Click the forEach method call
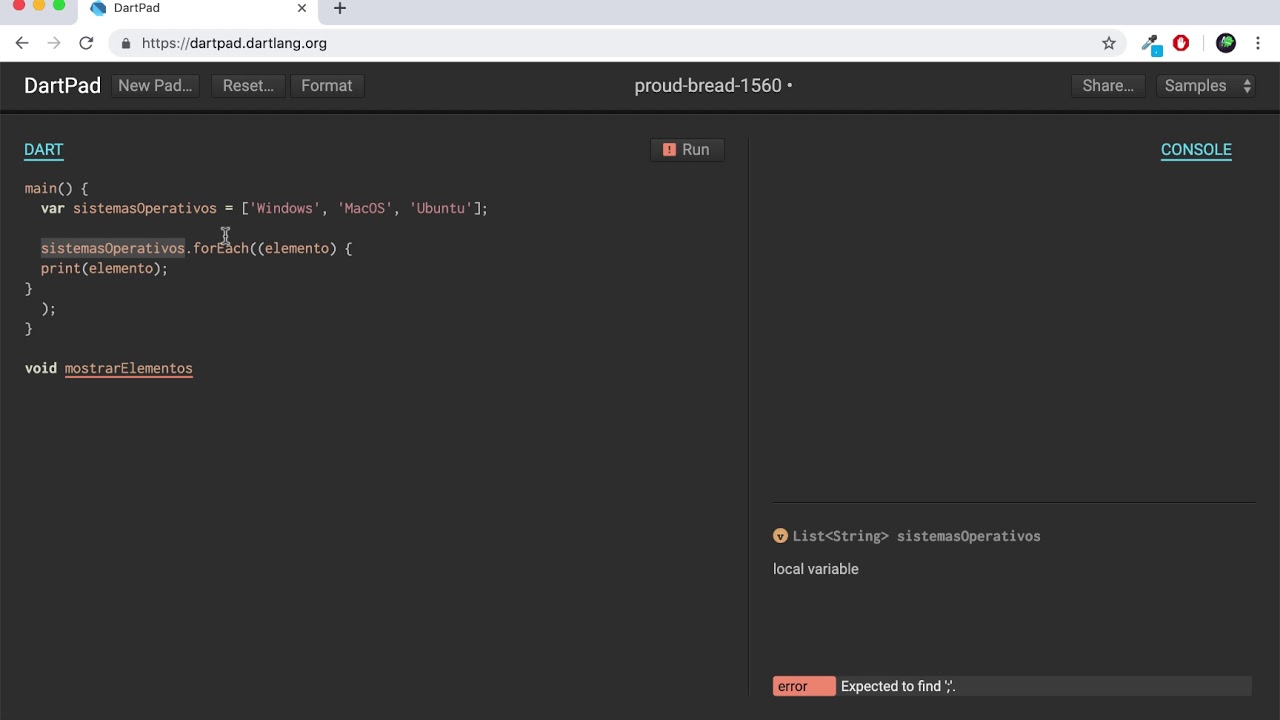The width and height of the screenshot is (1280, 720). pos(221,248)
